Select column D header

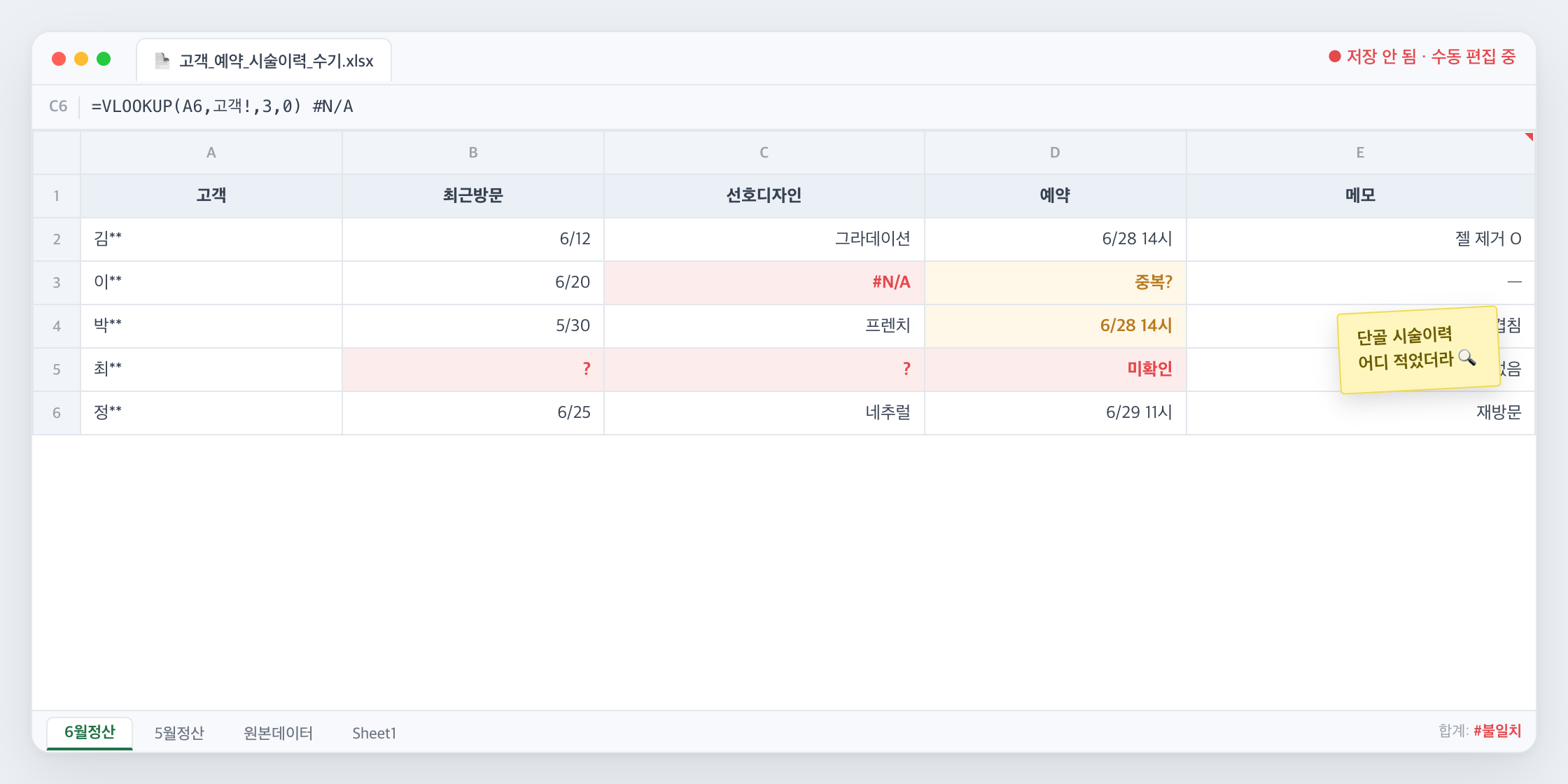[x=1056, y=153]
